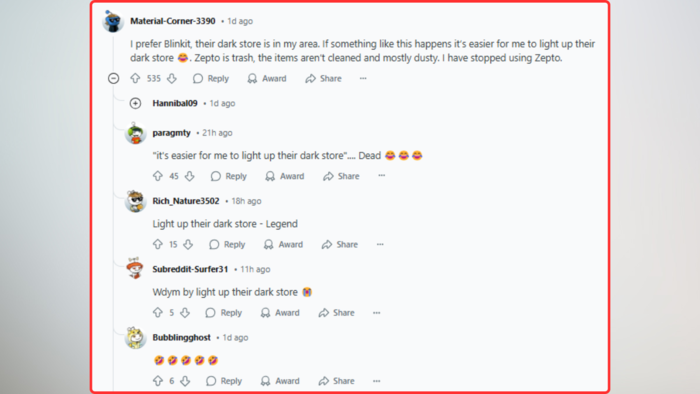Give Award to paragmty's comment
Viewport: 700px width, 394px height.
[285, 176]
